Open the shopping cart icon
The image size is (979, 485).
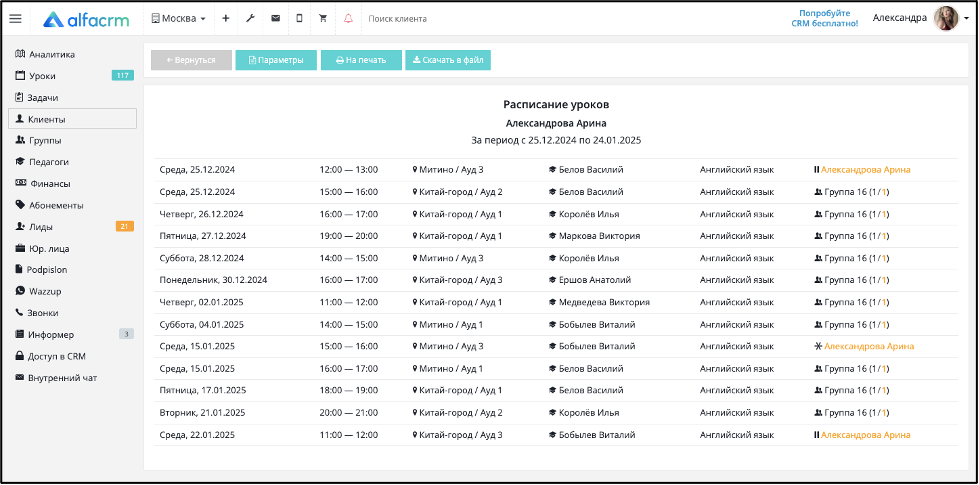pyautogui.click(x=323, y=19)
